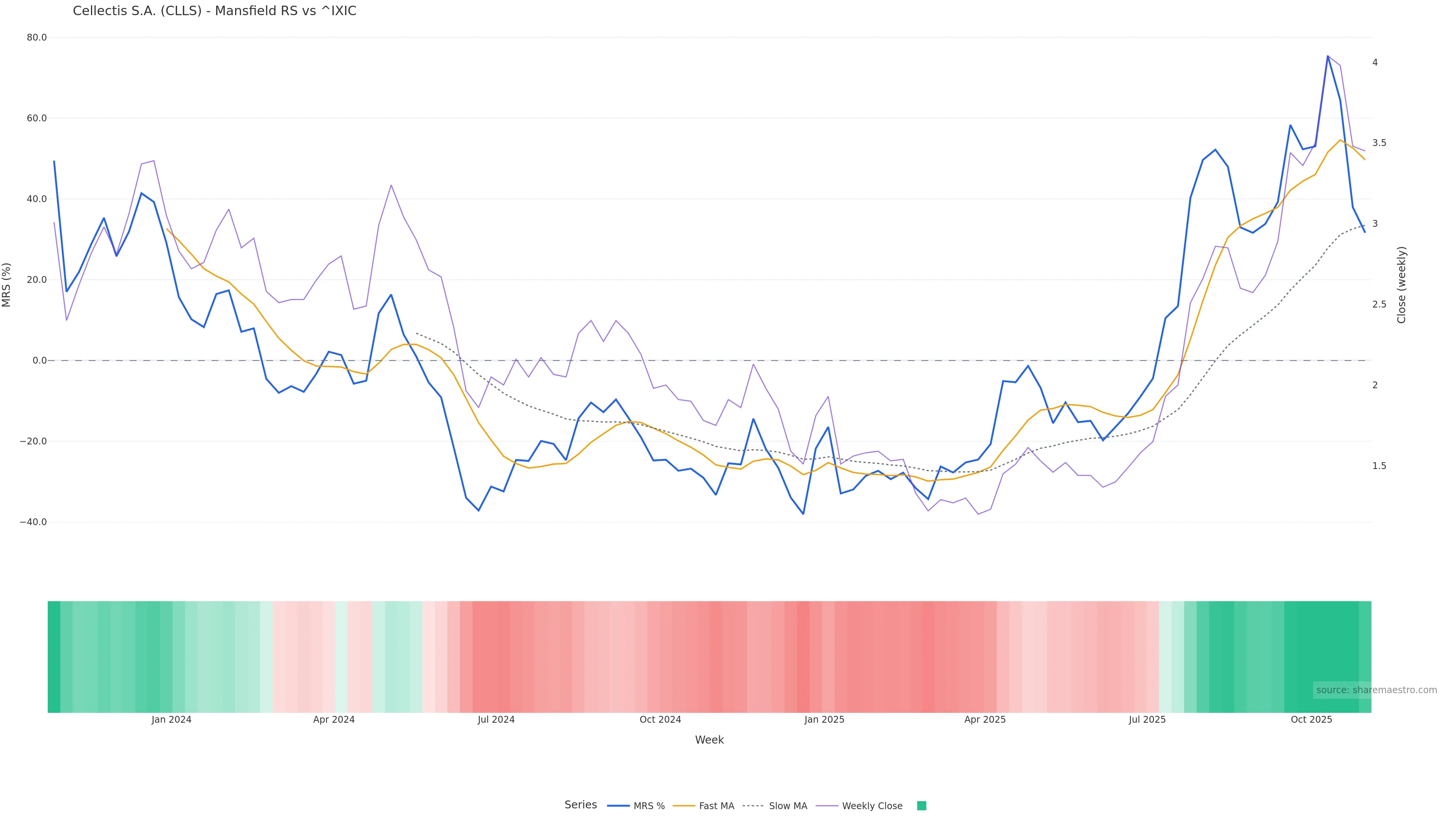The image size is (1456, 819).
Task: Open the sharemaestro.com source link
Action: pos(1376,690)
